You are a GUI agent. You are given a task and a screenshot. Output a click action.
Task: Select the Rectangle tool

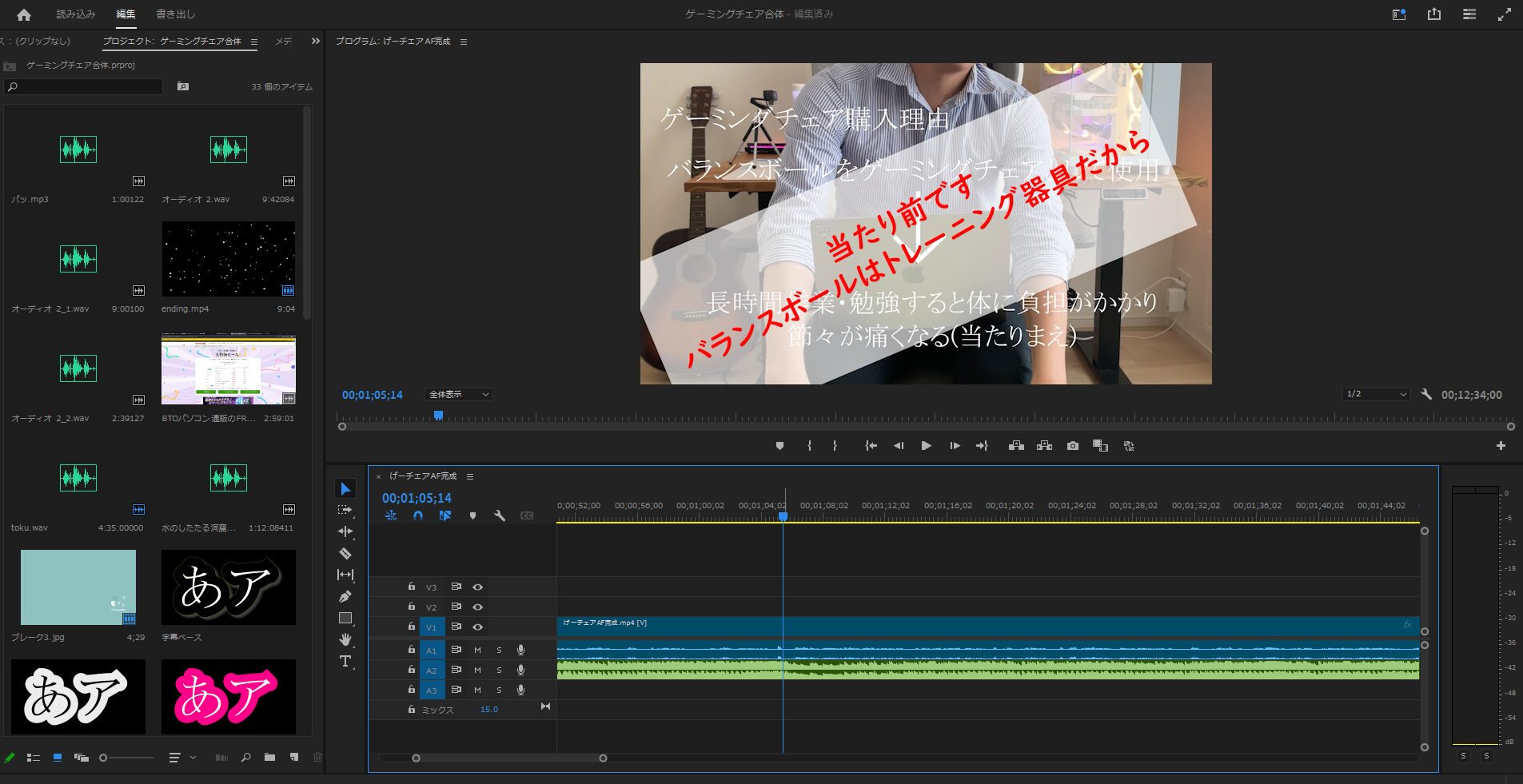(x=345, y=618)
